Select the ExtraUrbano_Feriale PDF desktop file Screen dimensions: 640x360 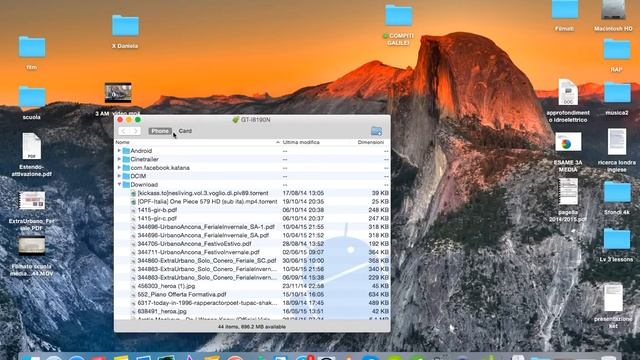(32, 200)
